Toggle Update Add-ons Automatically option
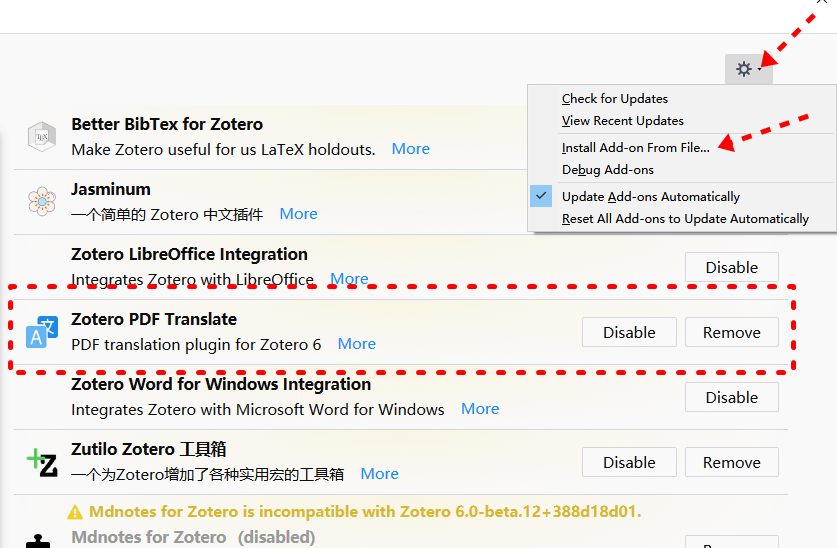Screen dimensions: 837x548 click(x=650, y=197)
